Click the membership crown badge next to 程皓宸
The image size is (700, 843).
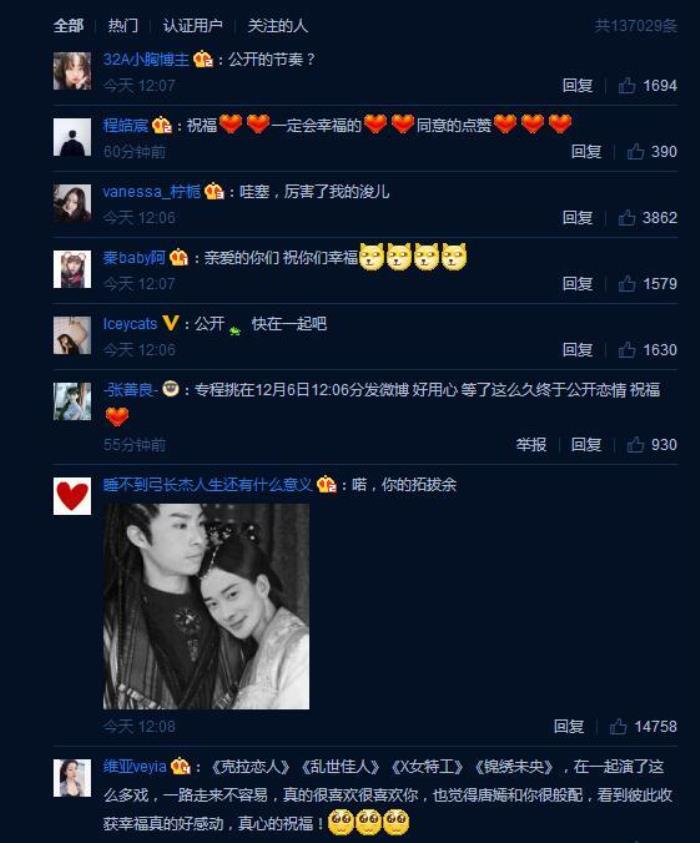point(161,125)
